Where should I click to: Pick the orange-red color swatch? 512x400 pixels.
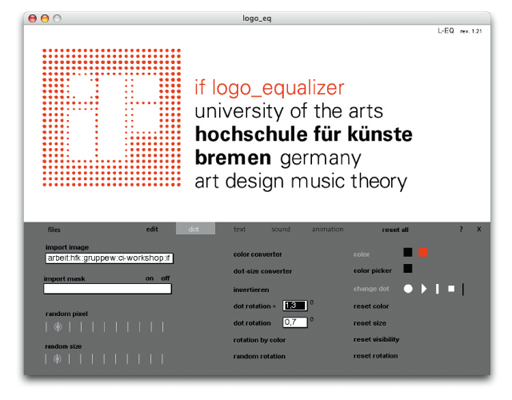click(x=423, y=252)
